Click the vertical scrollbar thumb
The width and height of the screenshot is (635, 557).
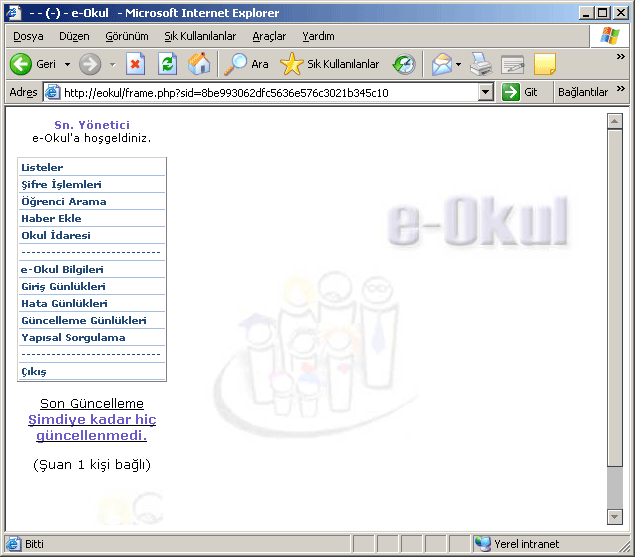614,298
